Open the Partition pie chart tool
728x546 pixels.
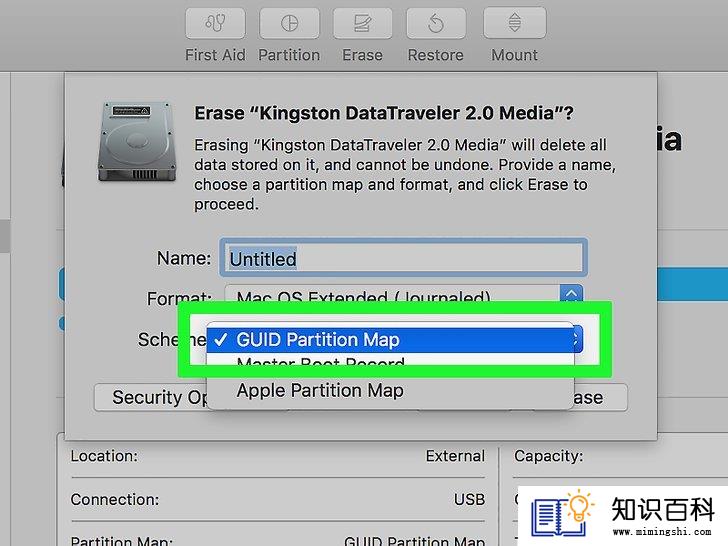(x=289, y=23)
